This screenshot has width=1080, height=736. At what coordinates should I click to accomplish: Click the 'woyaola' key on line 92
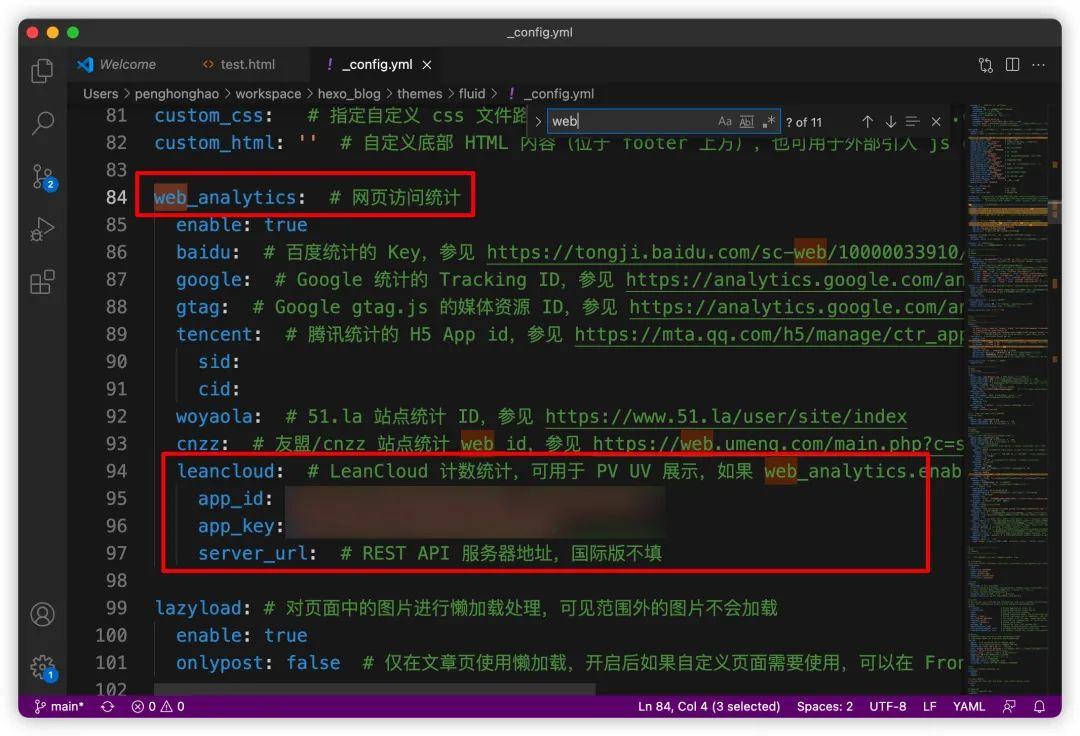click(214, 417)
